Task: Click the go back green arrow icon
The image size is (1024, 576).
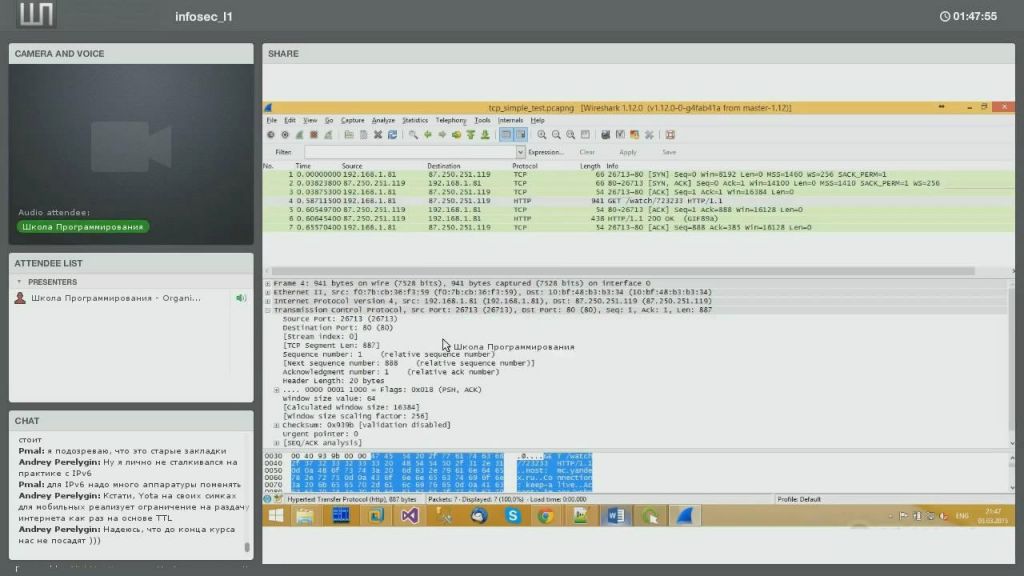Action: click(428, 135)
